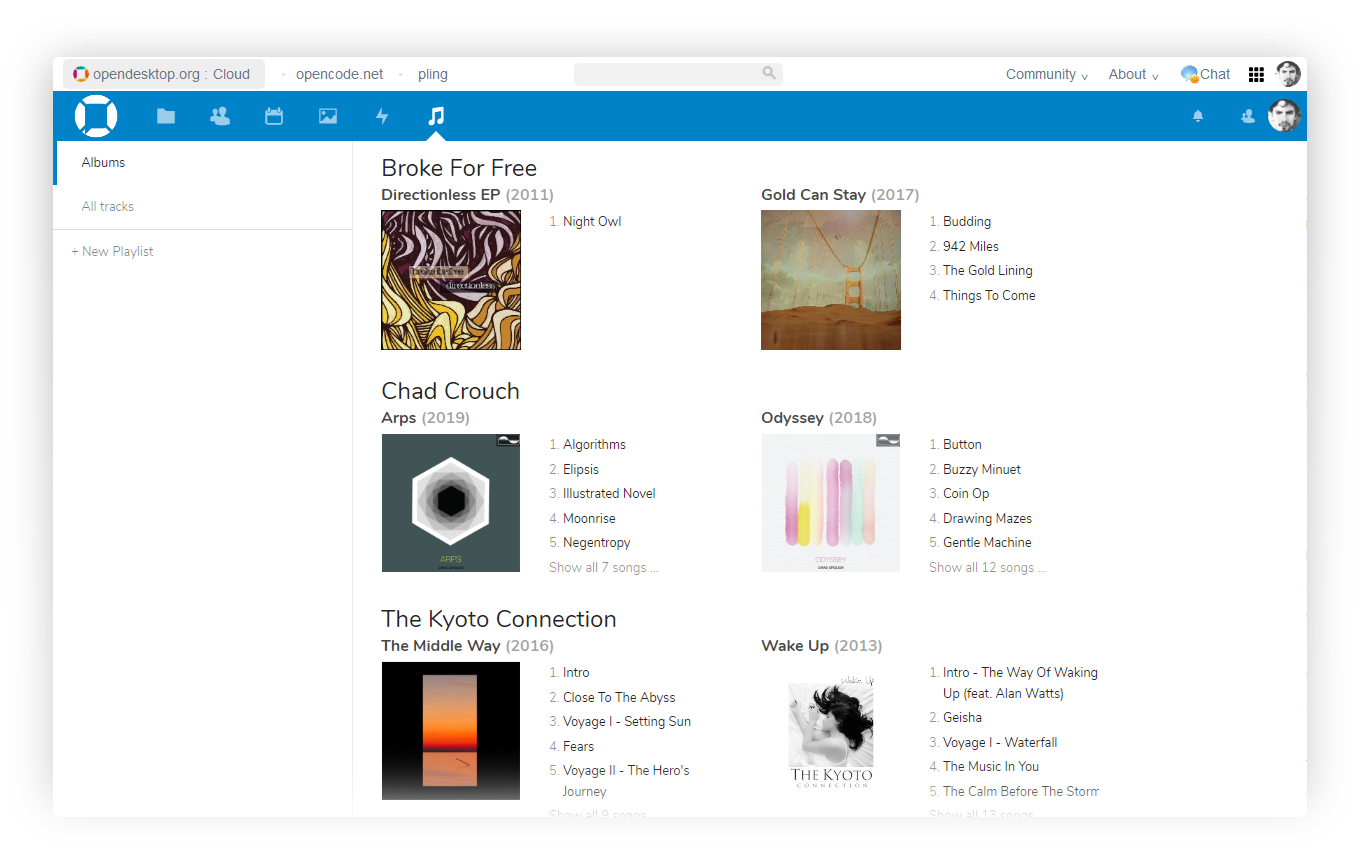Screen dimensions: 1360x860
Task: Play the track Coin Op
Action: (966, 494)
